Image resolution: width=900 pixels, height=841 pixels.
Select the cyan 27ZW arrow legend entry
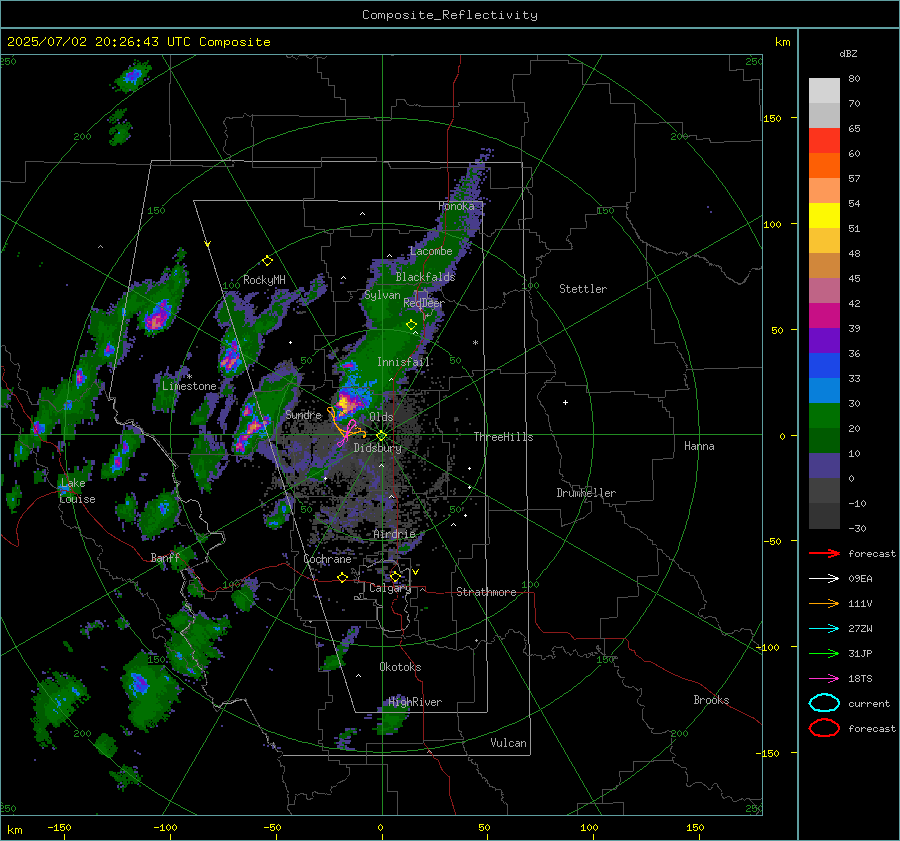[824, 629]
